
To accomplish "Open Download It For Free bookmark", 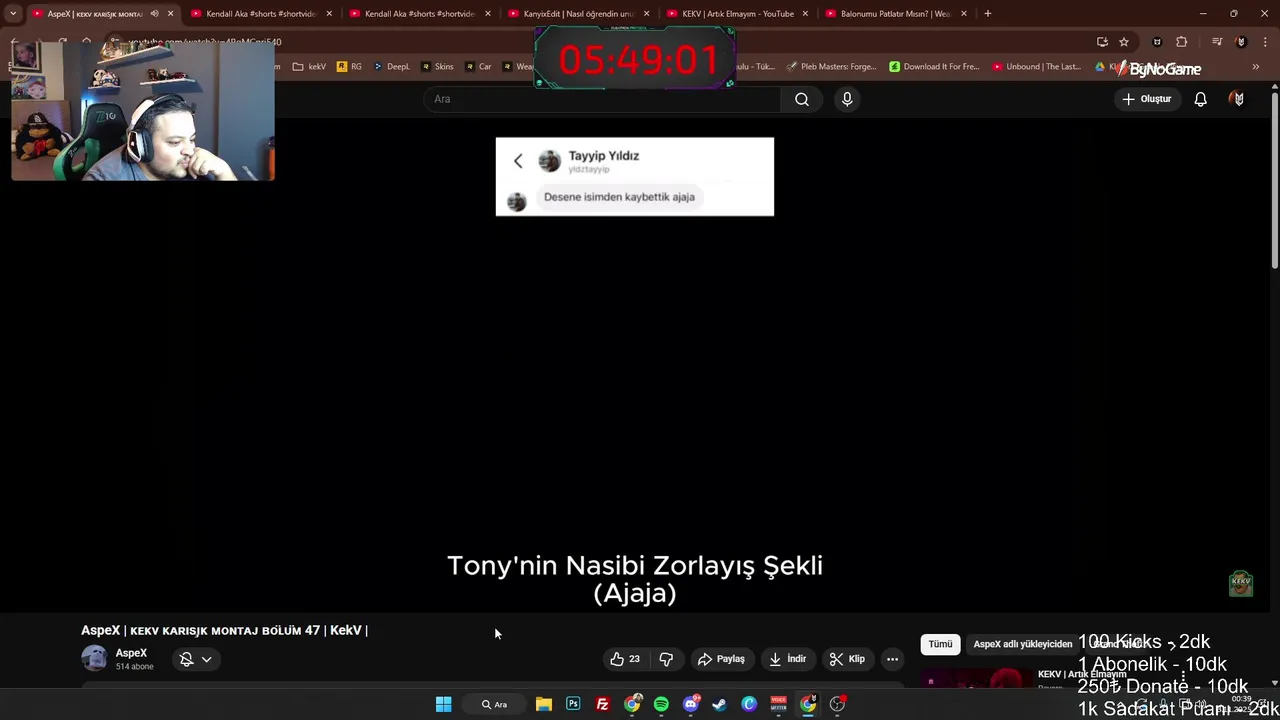I will pyautogui.click(x=934, y=67).
